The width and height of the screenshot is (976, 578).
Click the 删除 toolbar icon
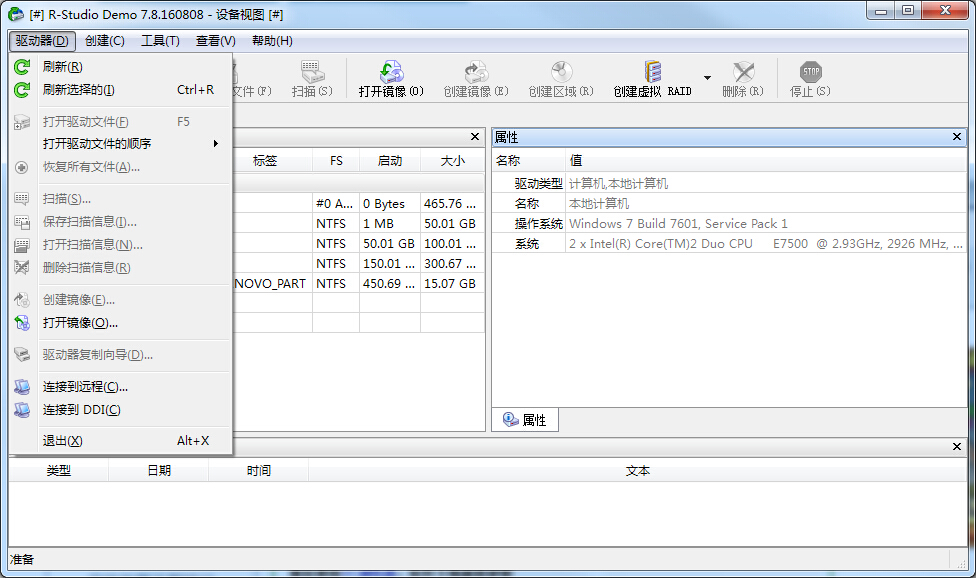pyautogui.click(x=742, y=76)
